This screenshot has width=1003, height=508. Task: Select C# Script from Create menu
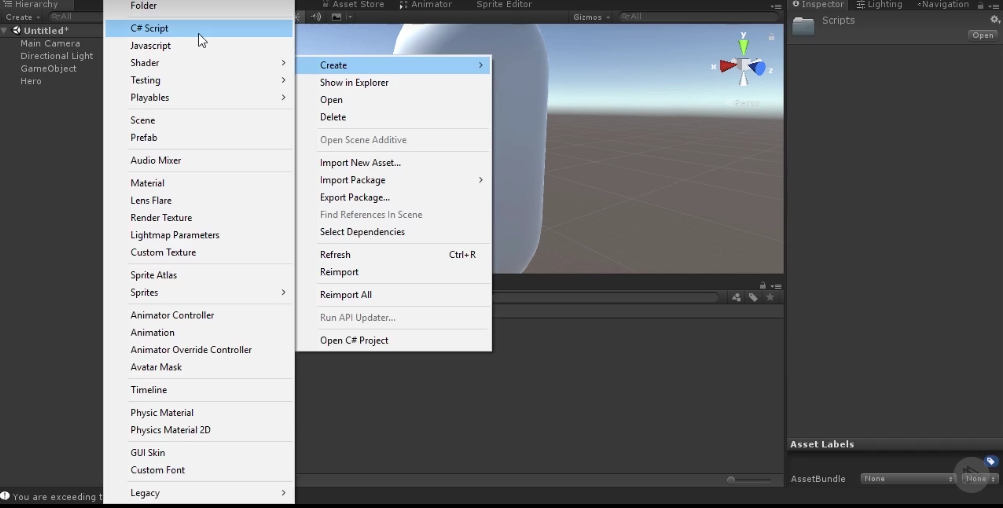coord(199,28)
